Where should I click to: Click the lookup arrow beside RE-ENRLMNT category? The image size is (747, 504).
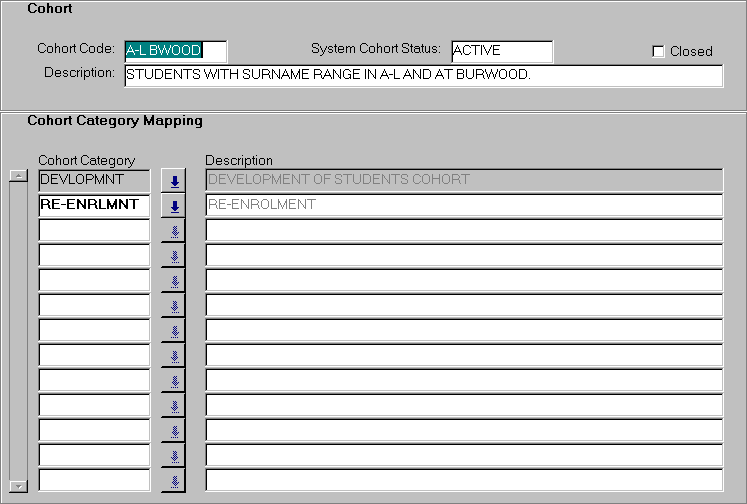(x=174, y=206)
